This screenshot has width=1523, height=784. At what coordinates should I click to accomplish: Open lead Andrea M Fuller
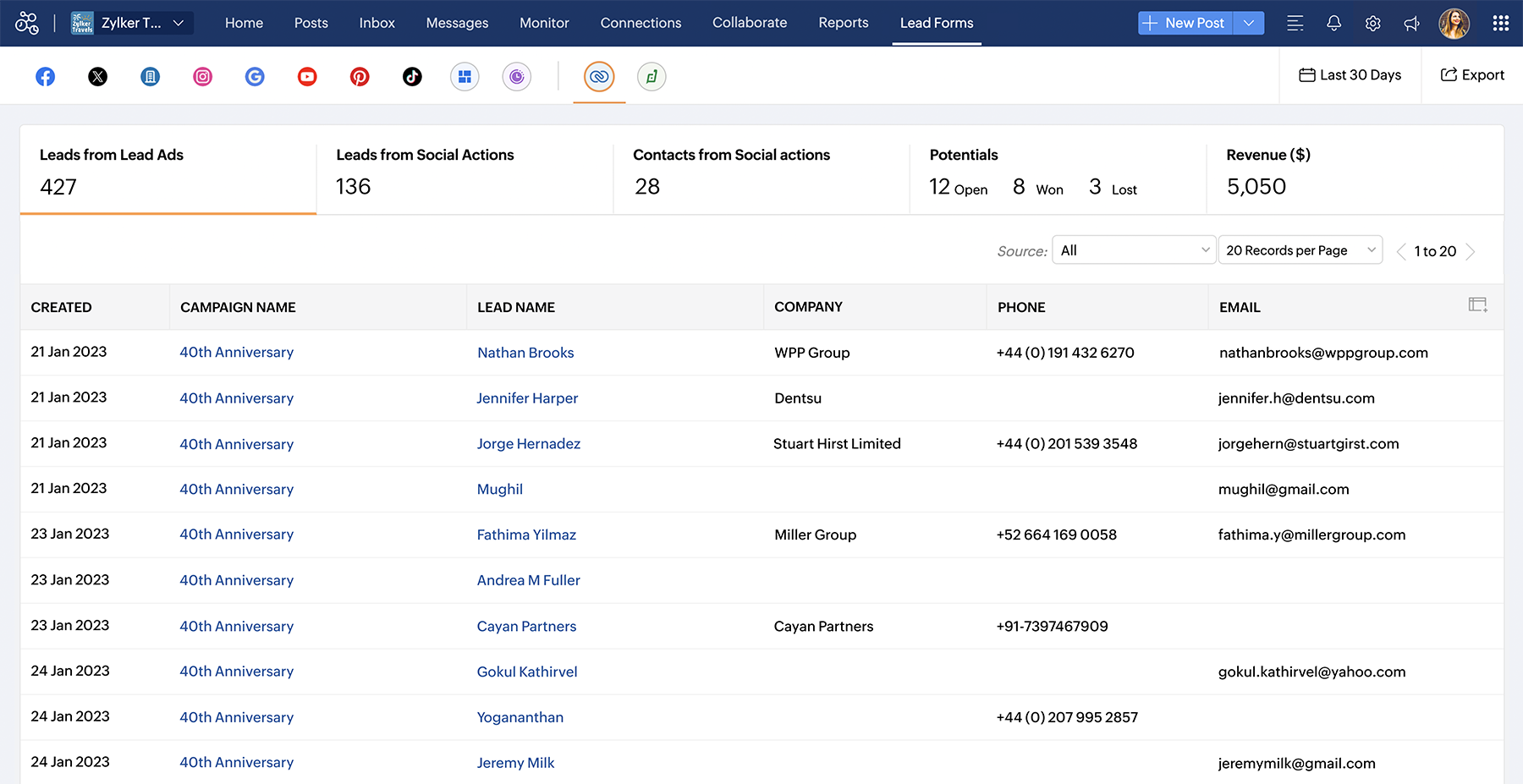(529, 580)
